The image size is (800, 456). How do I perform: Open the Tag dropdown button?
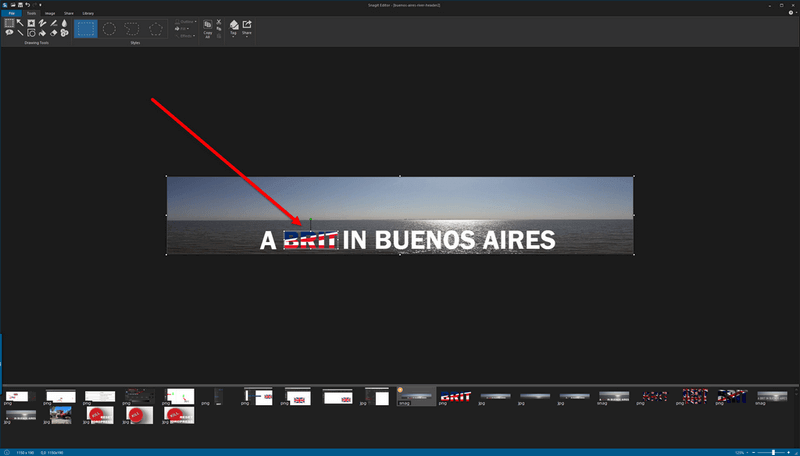[x=234, y=29]
